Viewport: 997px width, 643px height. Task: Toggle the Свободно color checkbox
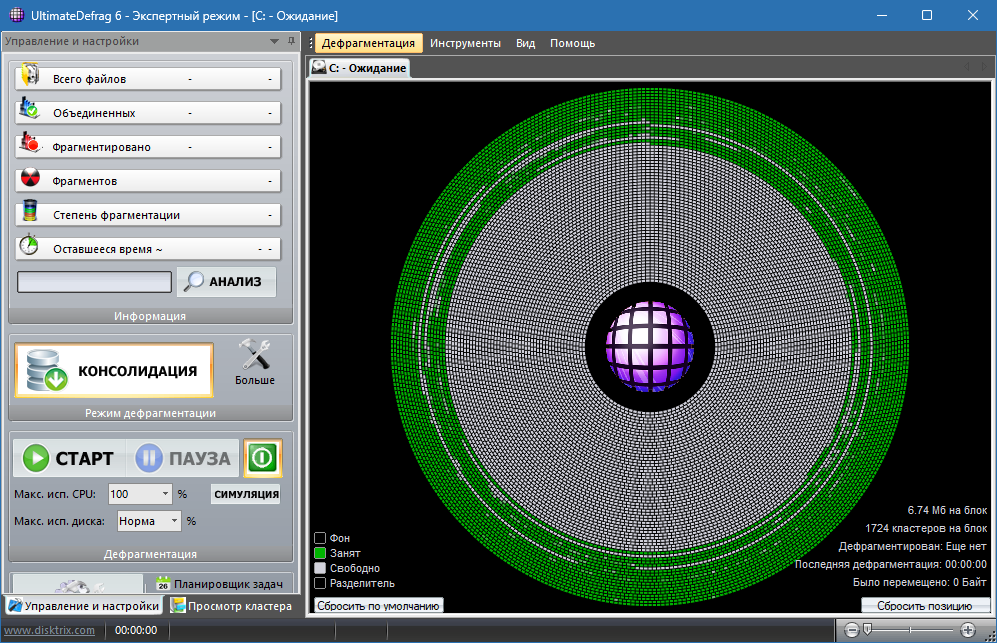[320, 568]
